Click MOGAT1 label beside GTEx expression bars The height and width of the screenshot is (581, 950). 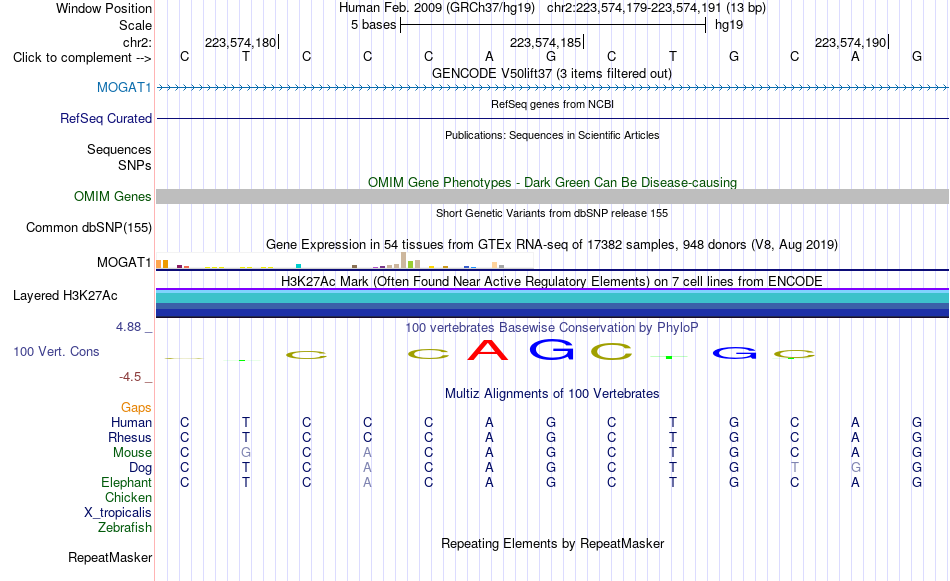[x=124, y=262]
